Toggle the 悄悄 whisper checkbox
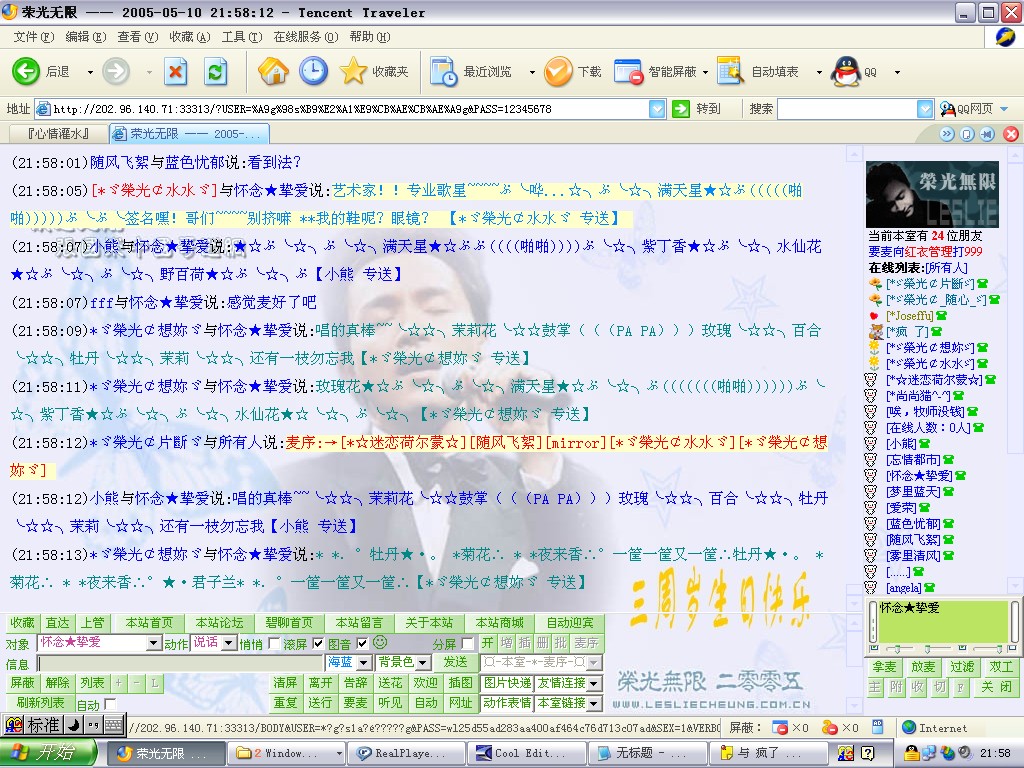The width and height of the screenshot is (1024, 768). (274, 644)
